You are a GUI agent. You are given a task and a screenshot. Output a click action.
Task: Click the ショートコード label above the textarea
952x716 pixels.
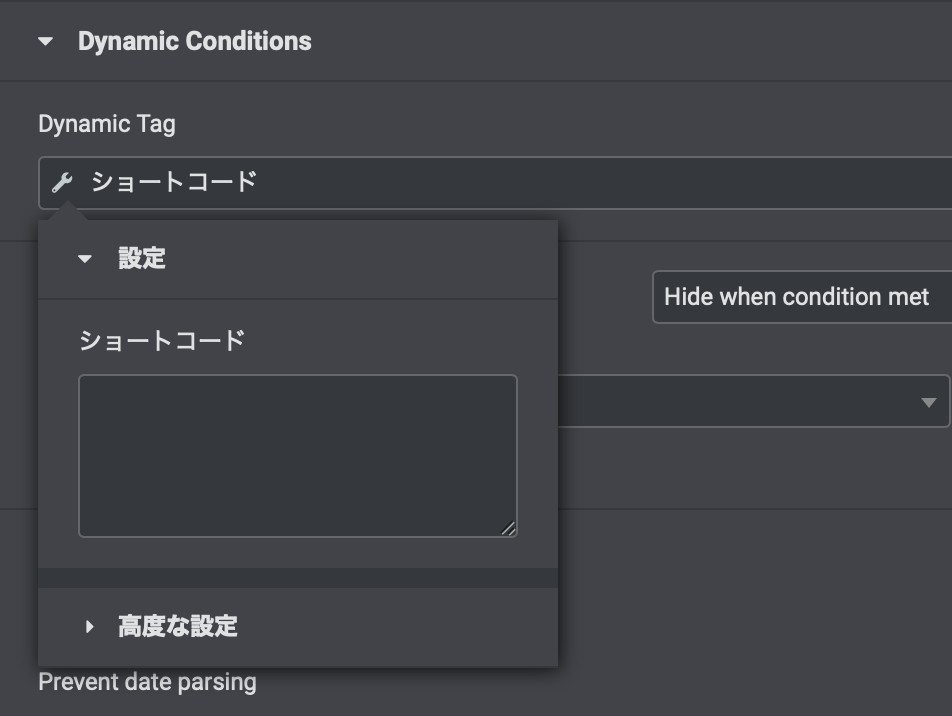tap(162, 340)
